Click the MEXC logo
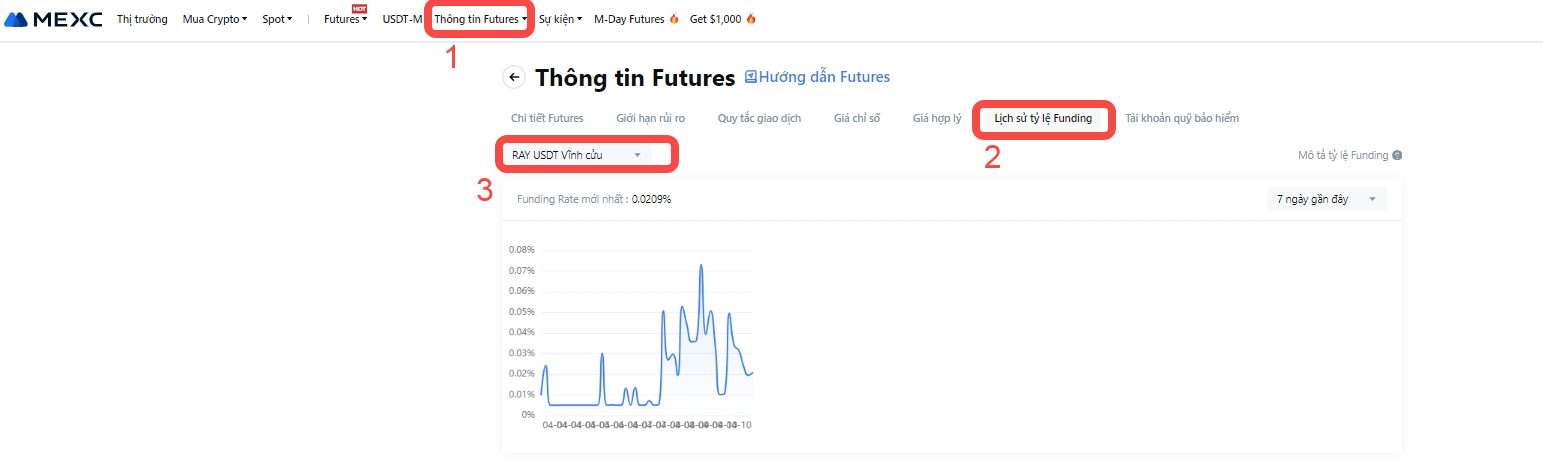This screenshot has width=1543, height=465. 54,19
